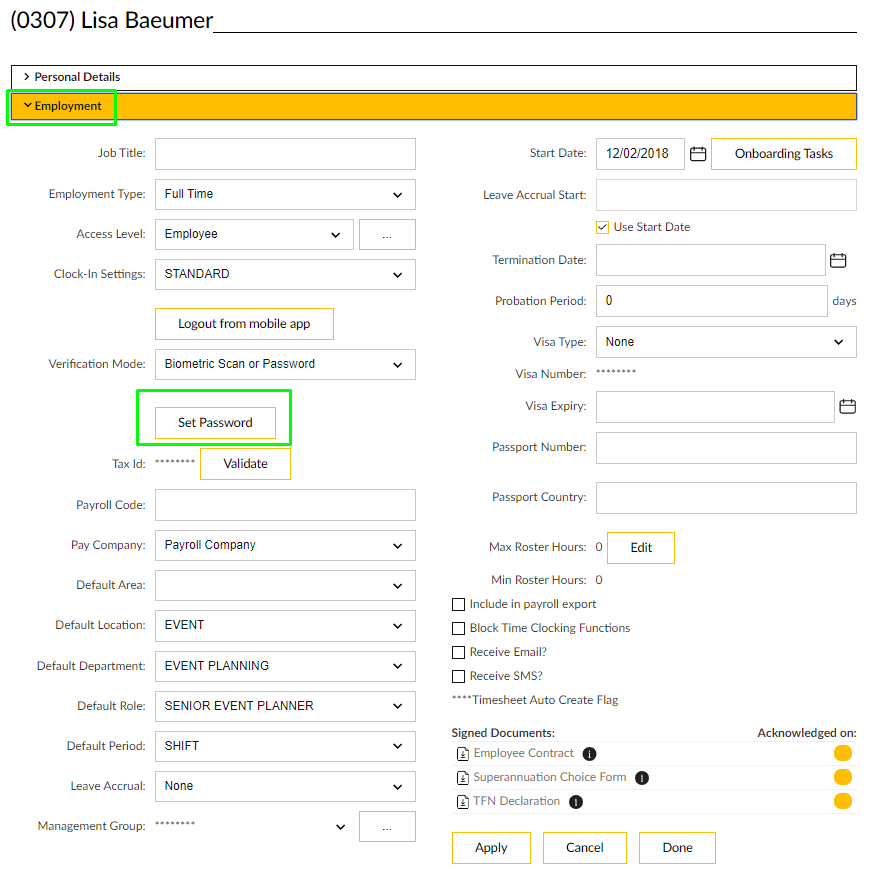
Task: Click the Done button
Action: pyautogui.click(x=677, y=848)
